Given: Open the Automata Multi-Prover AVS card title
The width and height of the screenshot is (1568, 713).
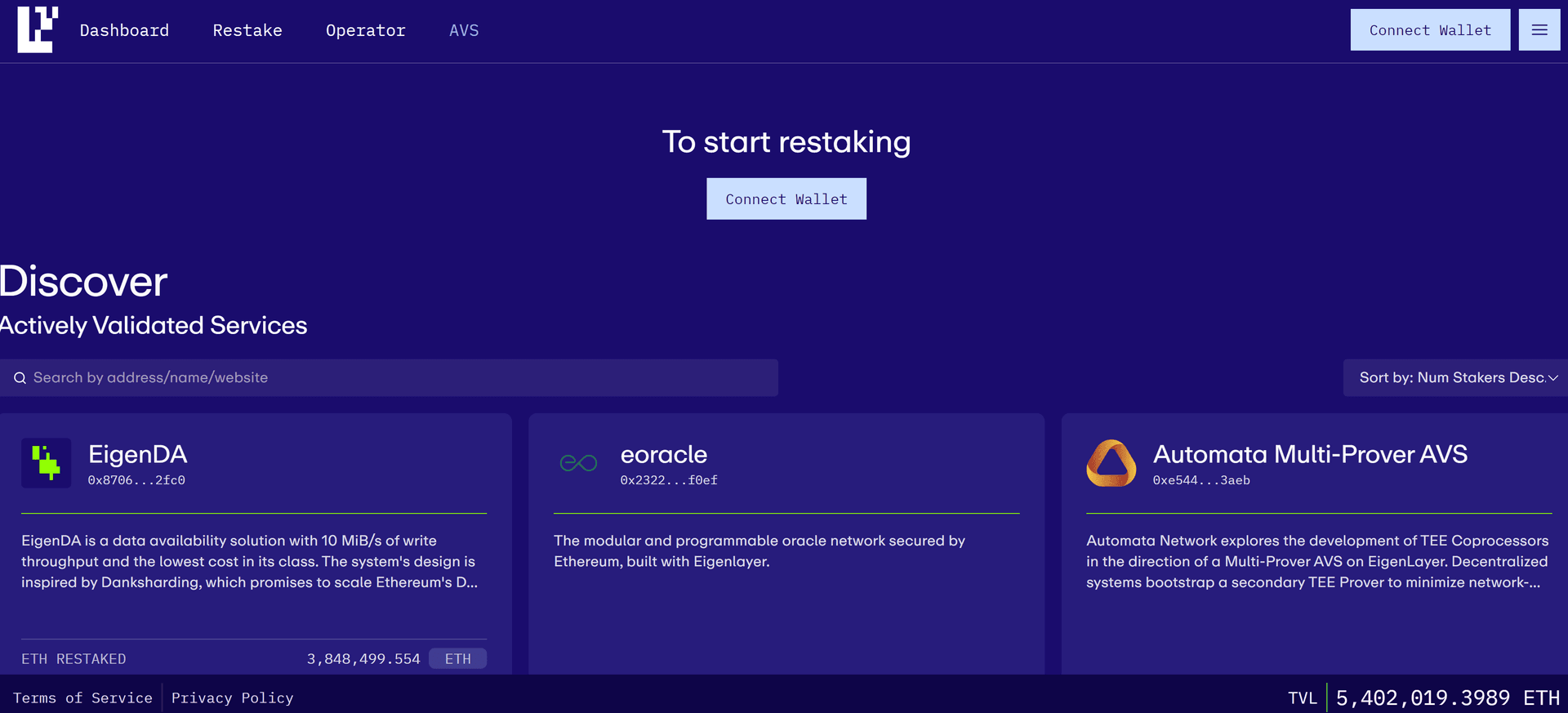Looking at the screenshot, I should coord(1310,454).
